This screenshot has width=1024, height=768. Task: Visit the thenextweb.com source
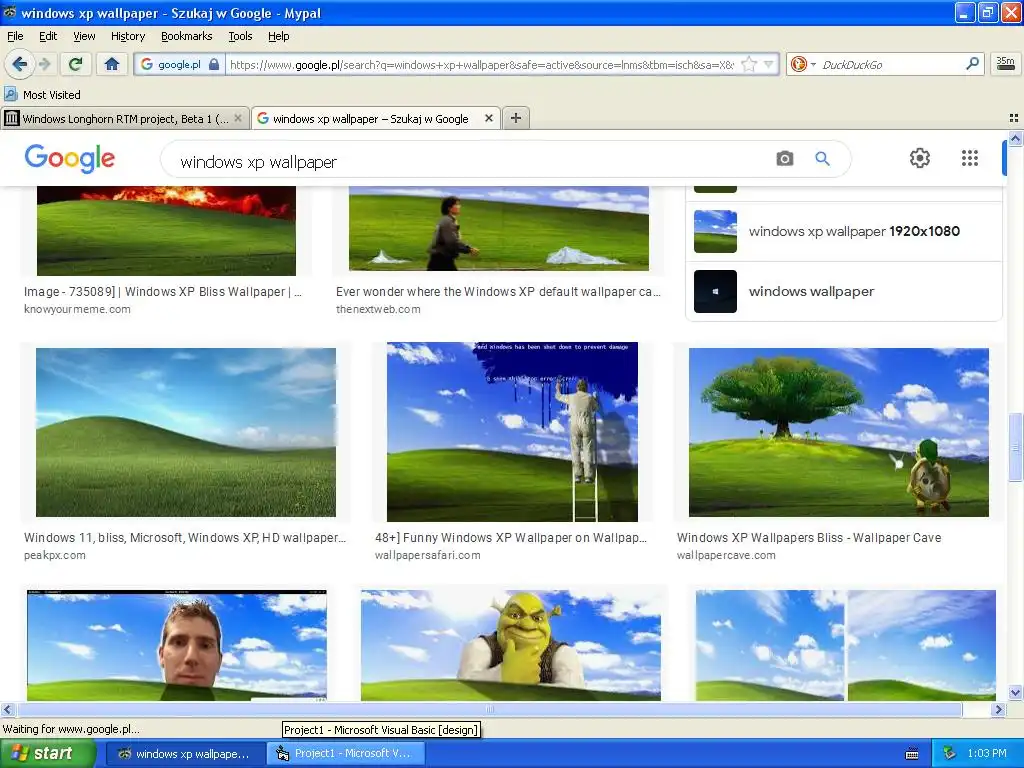pyautogui.click(x=378, y=310)
